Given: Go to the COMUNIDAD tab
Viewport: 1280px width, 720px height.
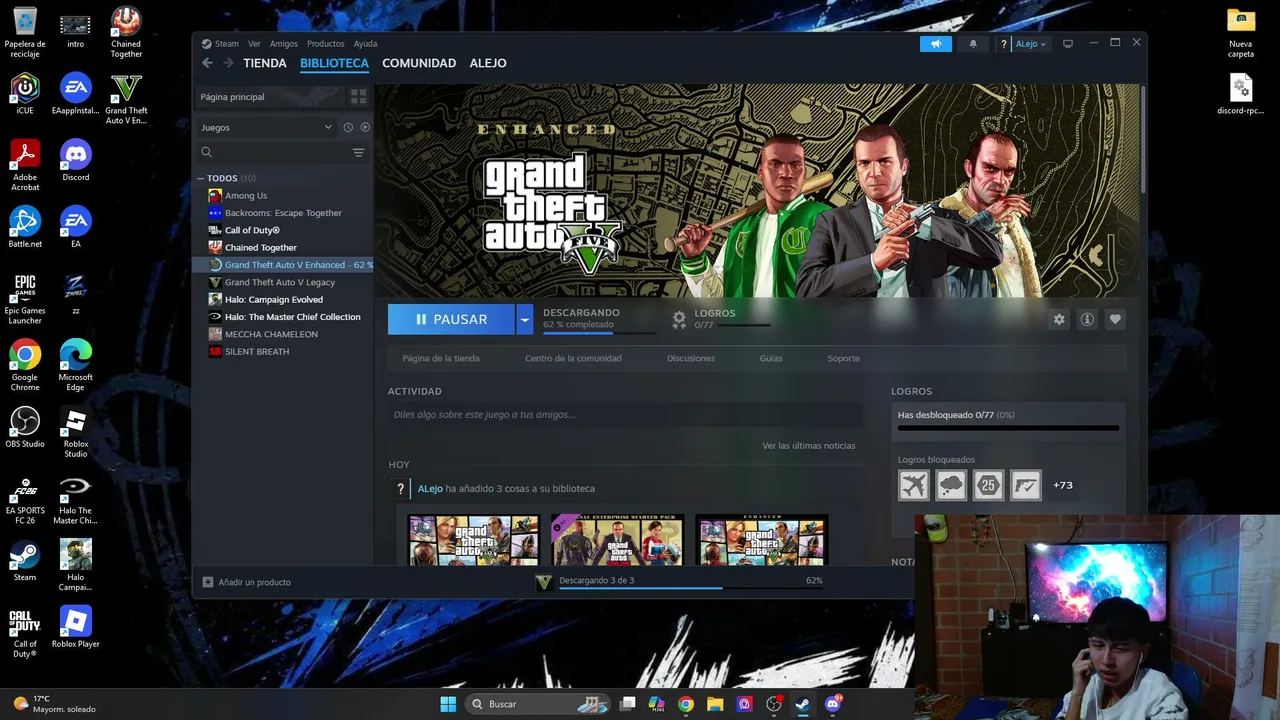Looking at the screenshot, I should (x=419, y=63).
